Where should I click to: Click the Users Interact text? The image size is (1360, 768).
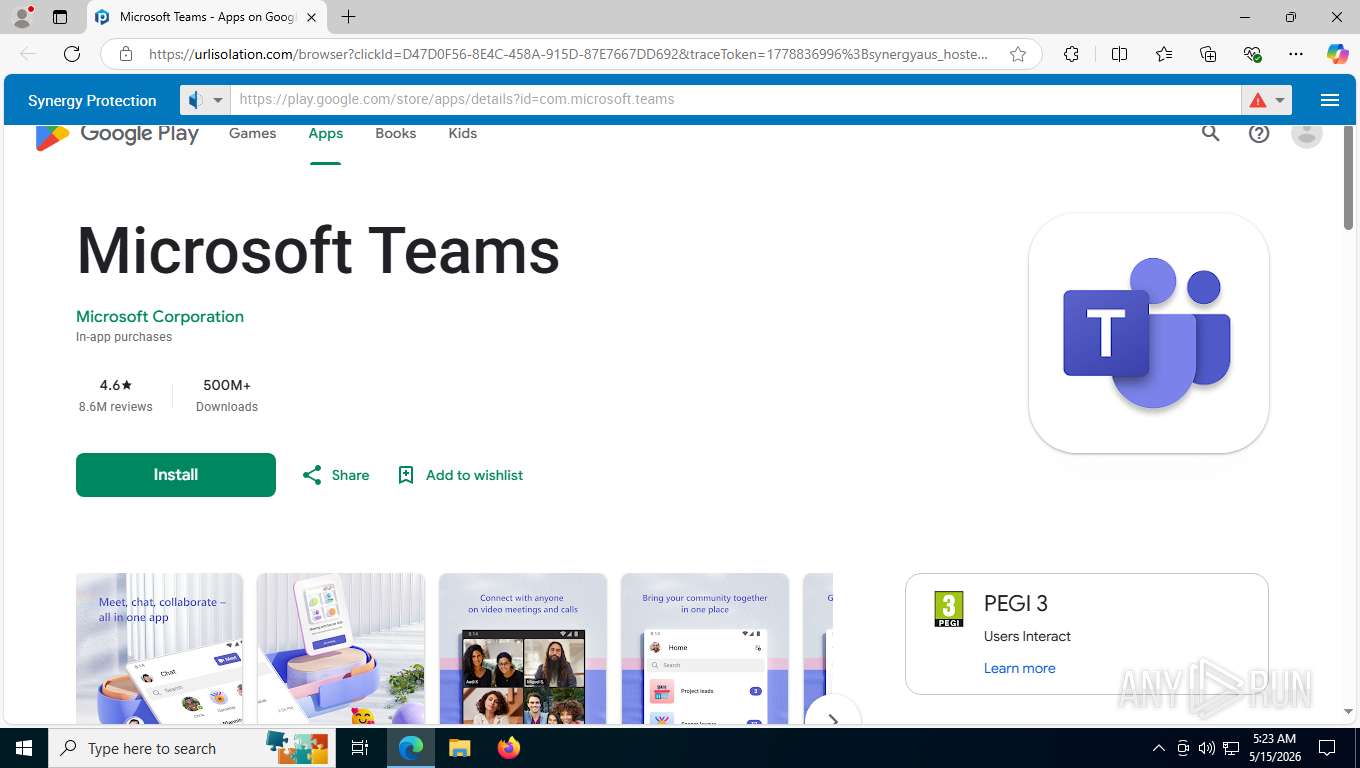1027,636
